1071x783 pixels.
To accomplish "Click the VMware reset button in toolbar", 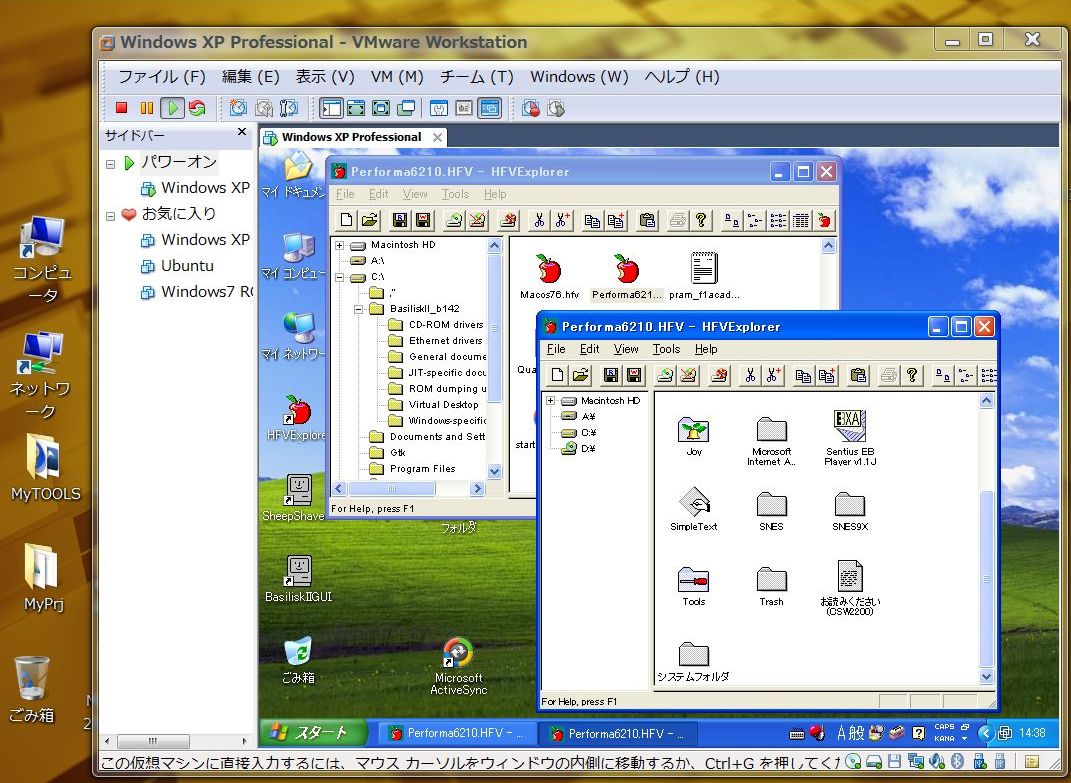I will point(197,108).
